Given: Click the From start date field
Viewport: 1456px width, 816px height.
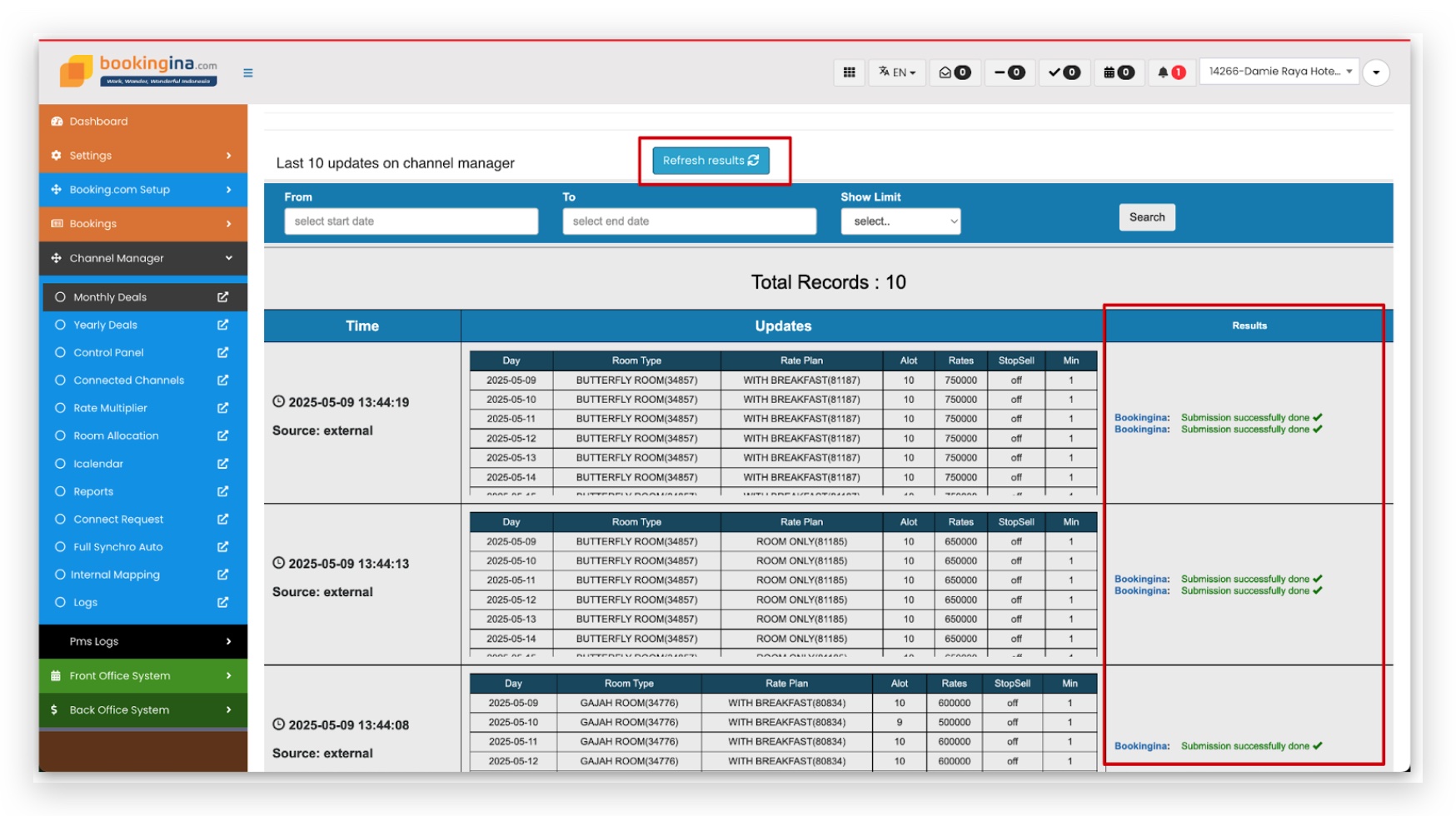Looking at the screenshot, I should coord(411,221).
